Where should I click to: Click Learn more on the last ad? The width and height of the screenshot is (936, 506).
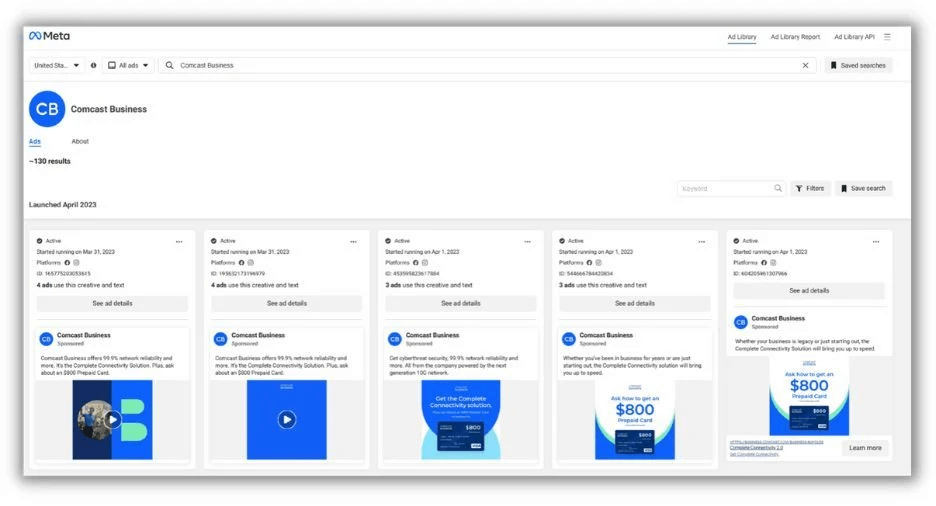click(x=865, y=448)
